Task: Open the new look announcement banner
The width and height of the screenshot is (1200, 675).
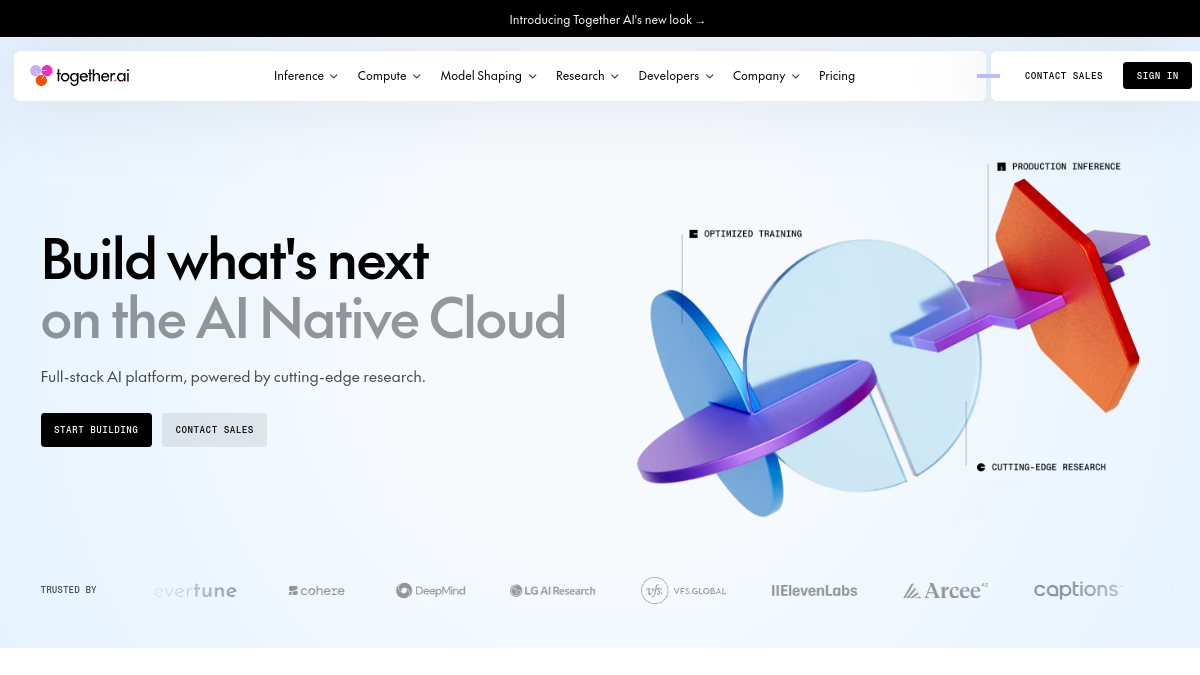Action: tap(607, 19)
